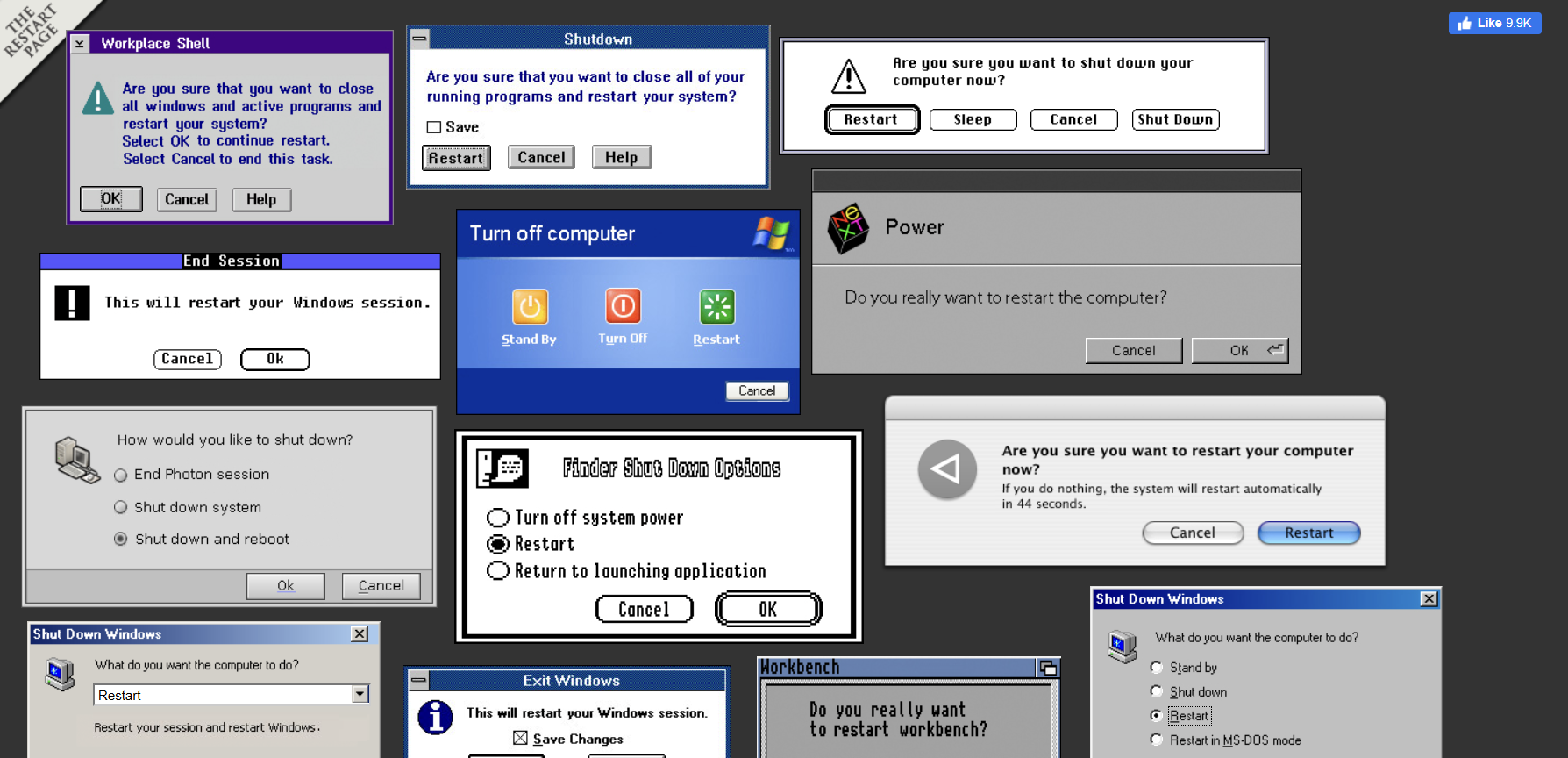This screenshot has width=1568, height=758.
Task: Select the End Photon session radio option
Action: point(121,475)
